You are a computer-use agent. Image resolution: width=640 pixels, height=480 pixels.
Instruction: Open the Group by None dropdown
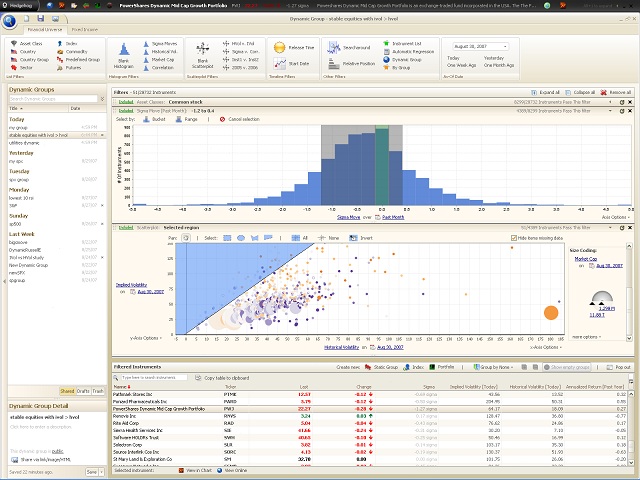(x=493, y=367)
